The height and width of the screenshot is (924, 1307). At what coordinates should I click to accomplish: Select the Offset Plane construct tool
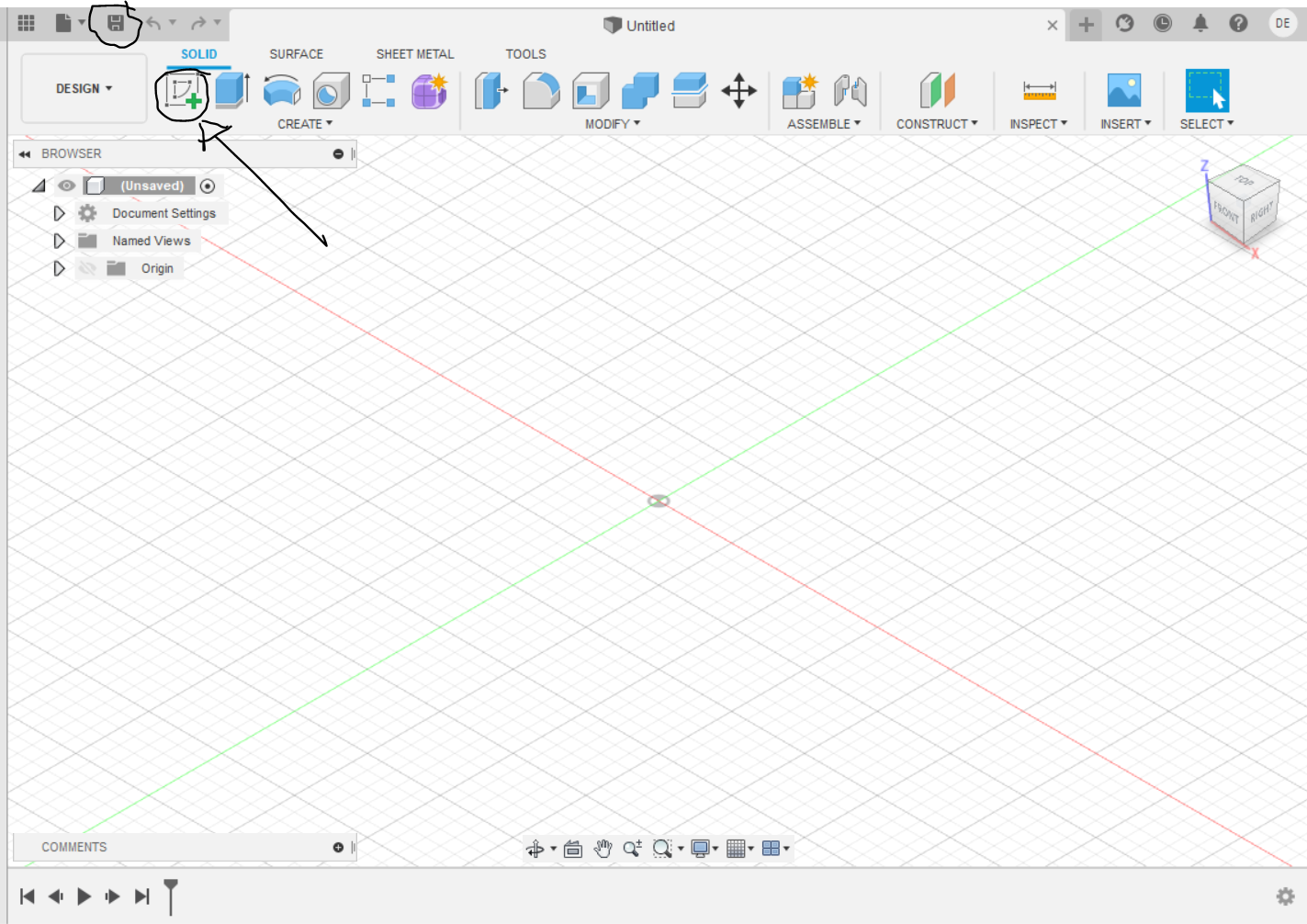[938, 91]
